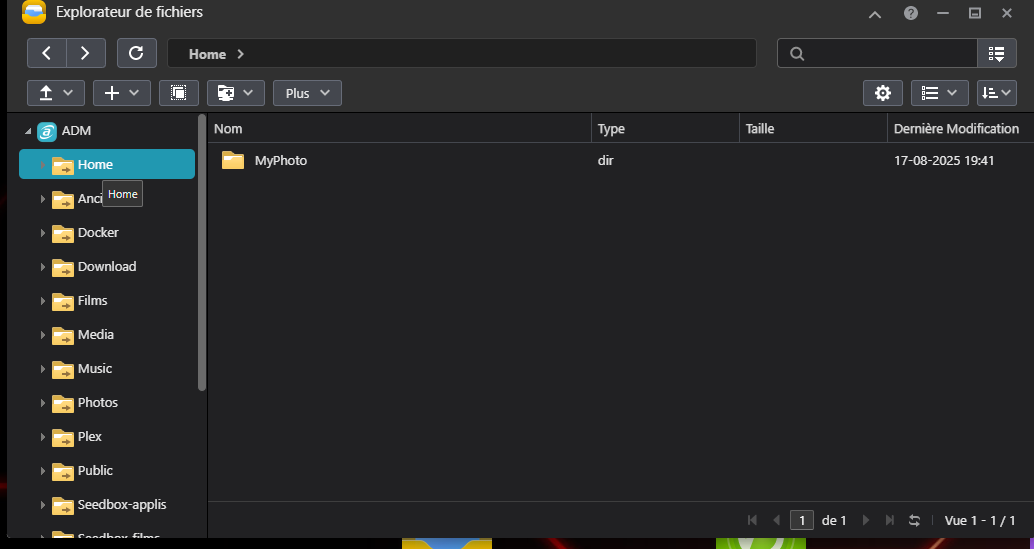This screenshot has height=549, width=1034.
Task: Go forward with the right arrow button
Action: [86, 53]
